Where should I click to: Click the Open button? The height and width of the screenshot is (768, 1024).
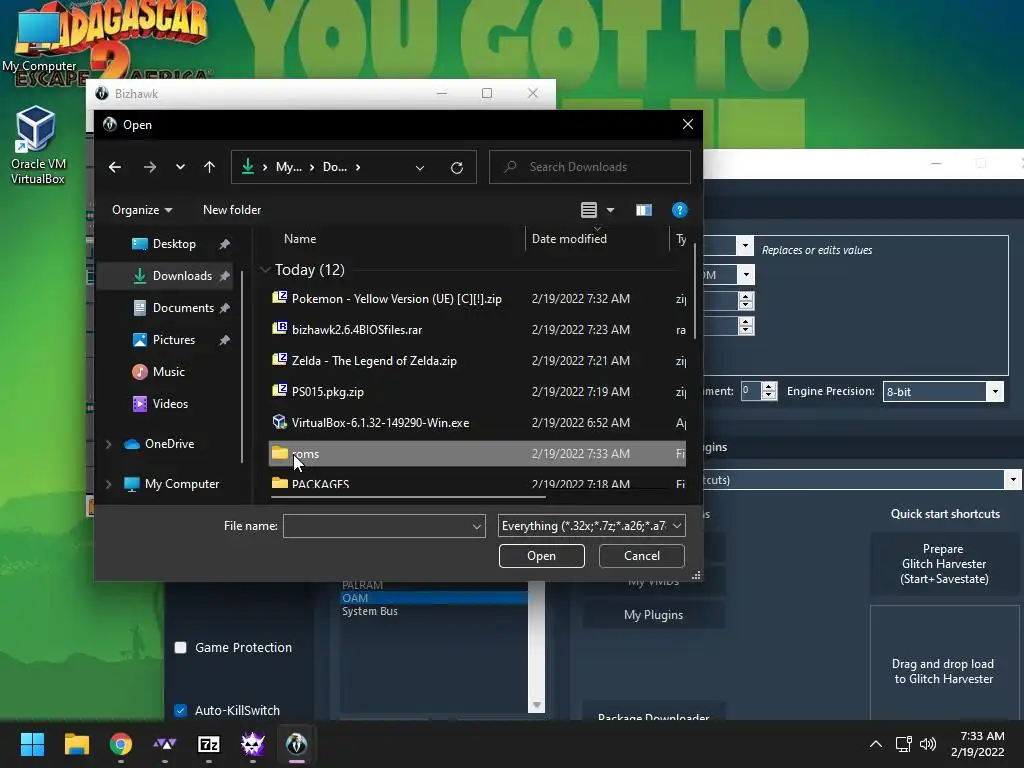click(541, 556)
